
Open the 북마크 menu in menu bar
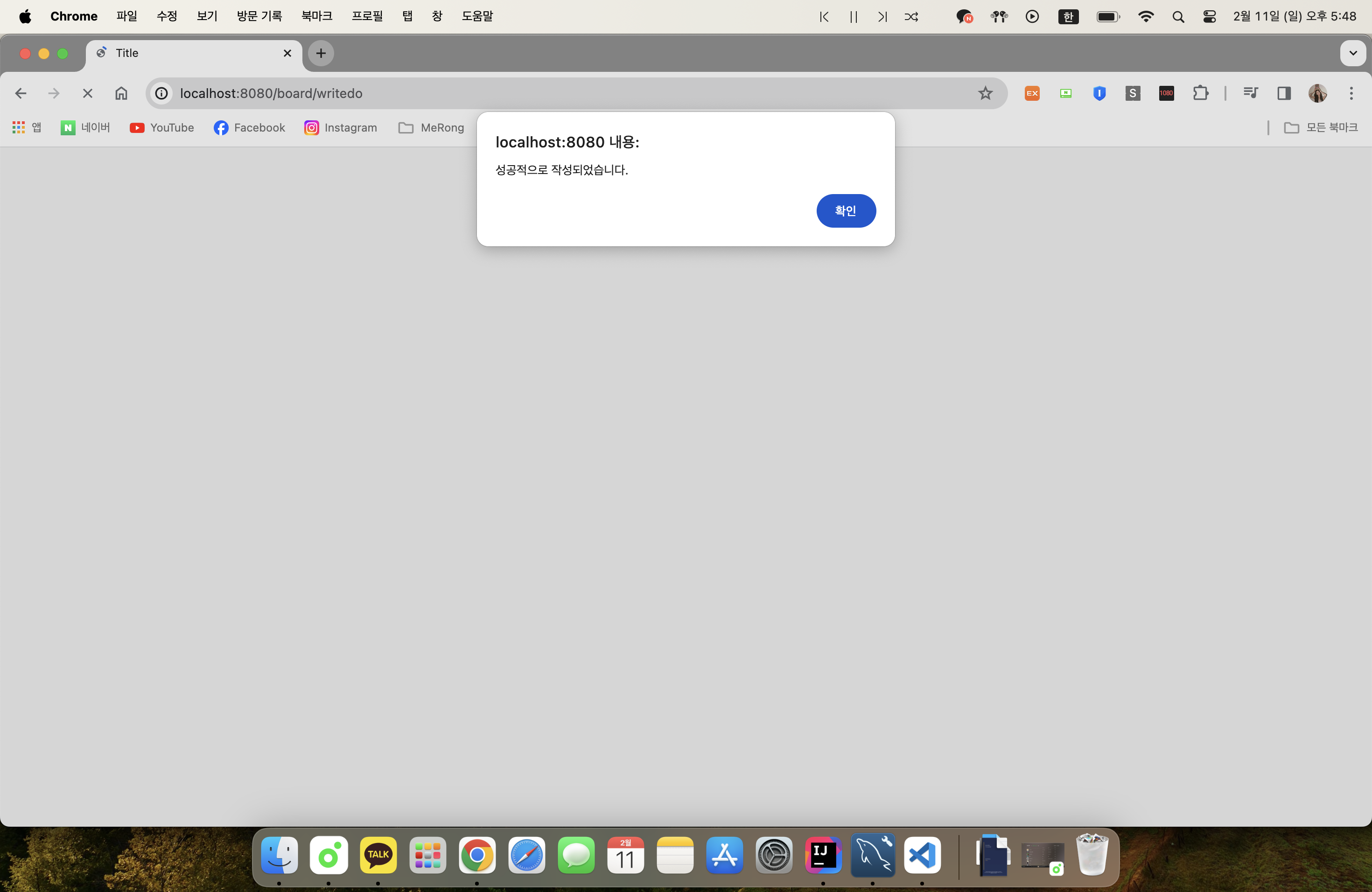click(316, 16)
